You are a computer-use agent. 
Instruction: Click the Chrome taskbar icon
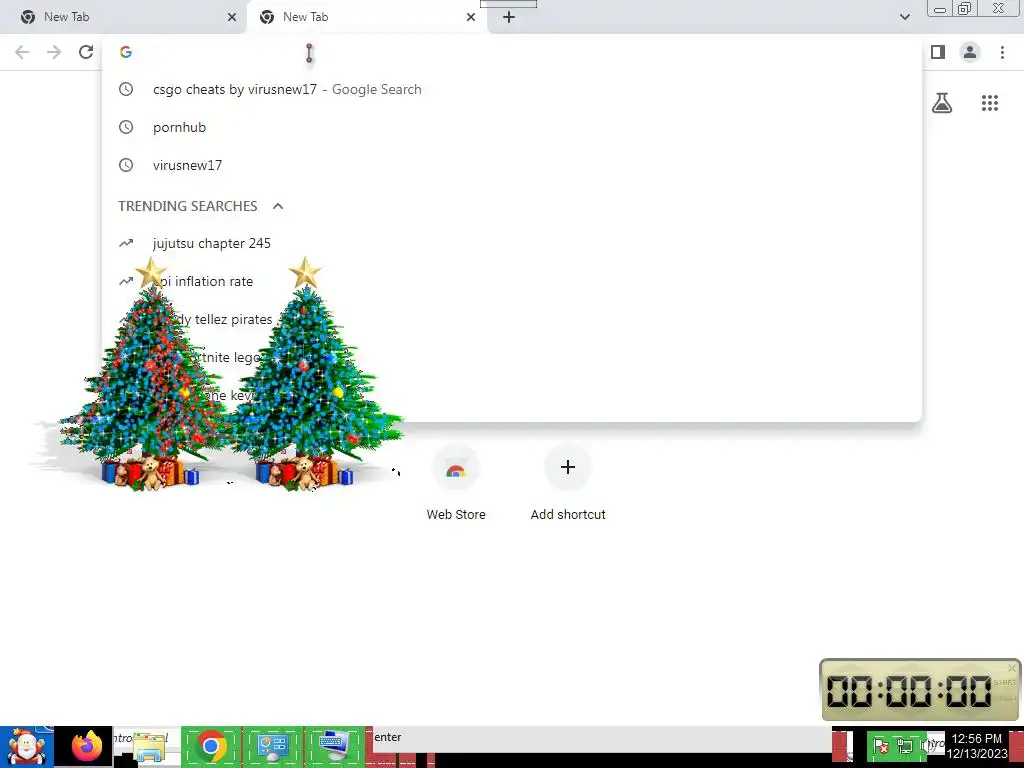point(210,746)
